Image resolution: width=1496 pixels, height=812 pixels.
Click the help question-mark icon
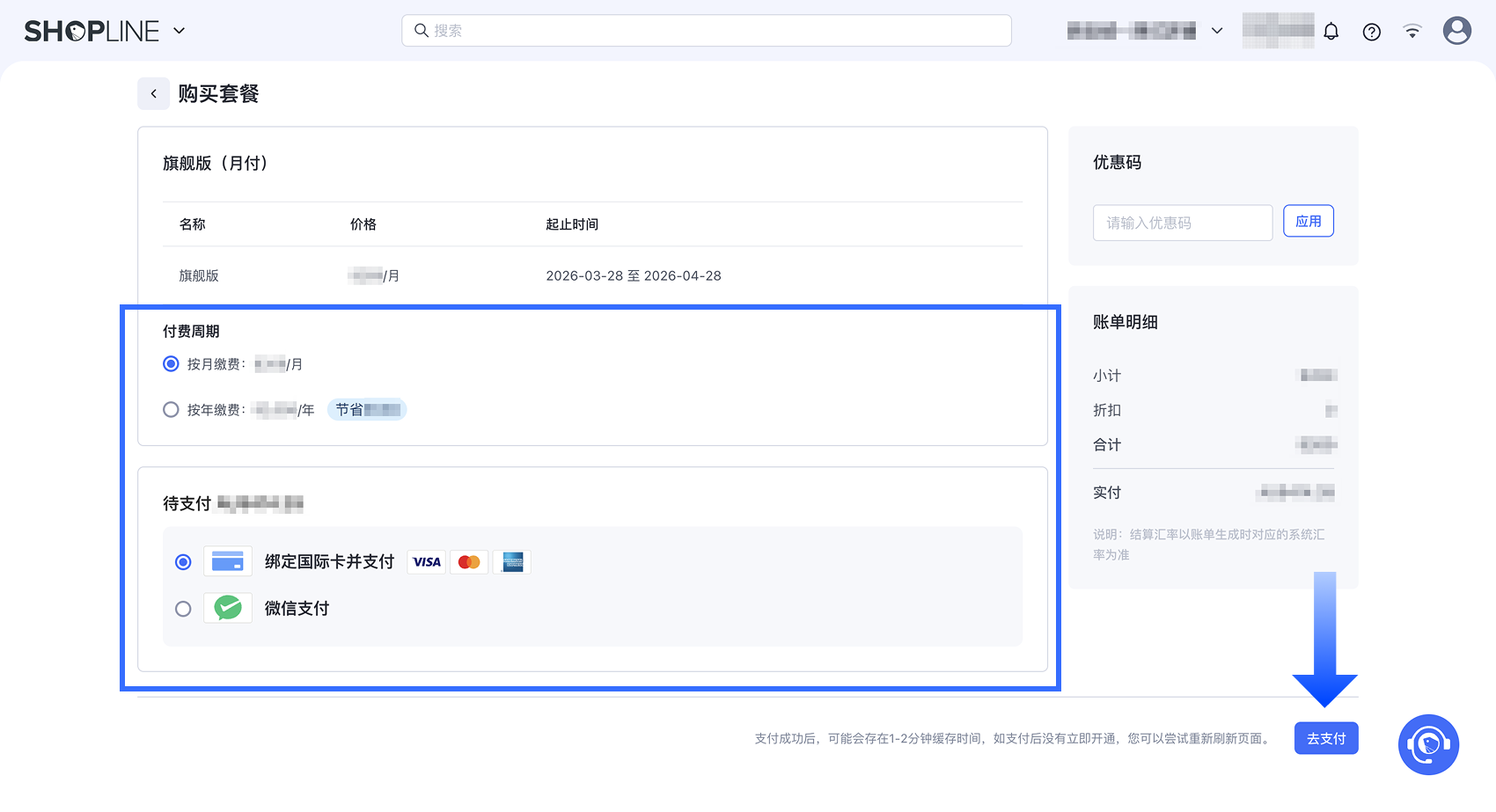coord(1371,31)
